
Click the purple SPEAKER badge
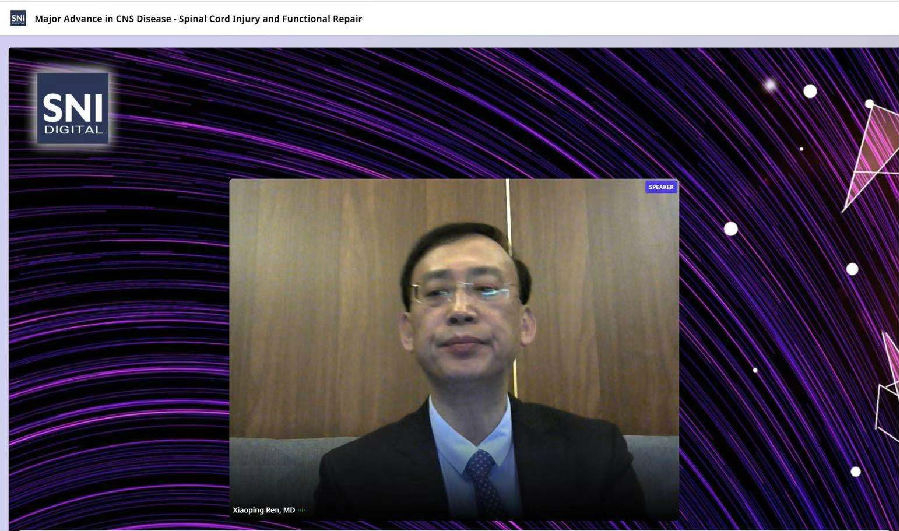pos(661,187)
